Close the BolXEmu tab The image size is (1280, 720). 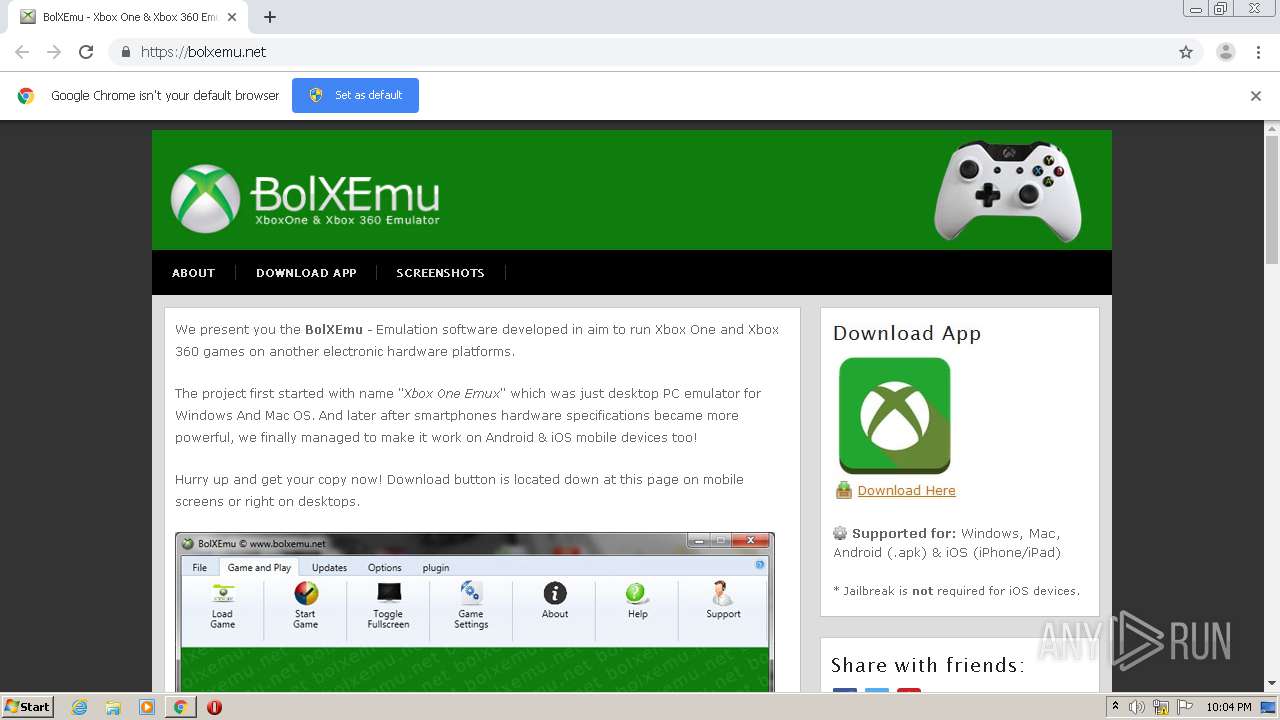(x=232, y=17)
